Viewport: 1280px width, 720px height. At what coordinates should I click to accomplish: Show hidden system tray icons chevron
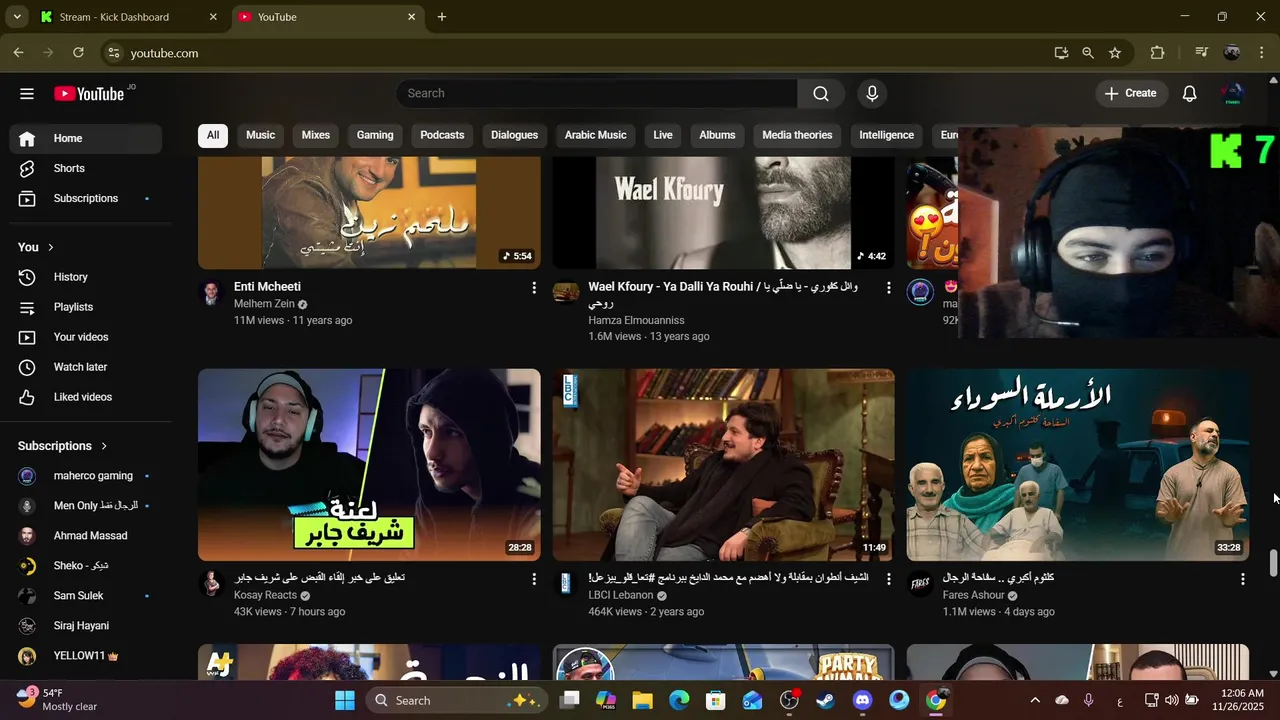click(x=1035, y=700)
